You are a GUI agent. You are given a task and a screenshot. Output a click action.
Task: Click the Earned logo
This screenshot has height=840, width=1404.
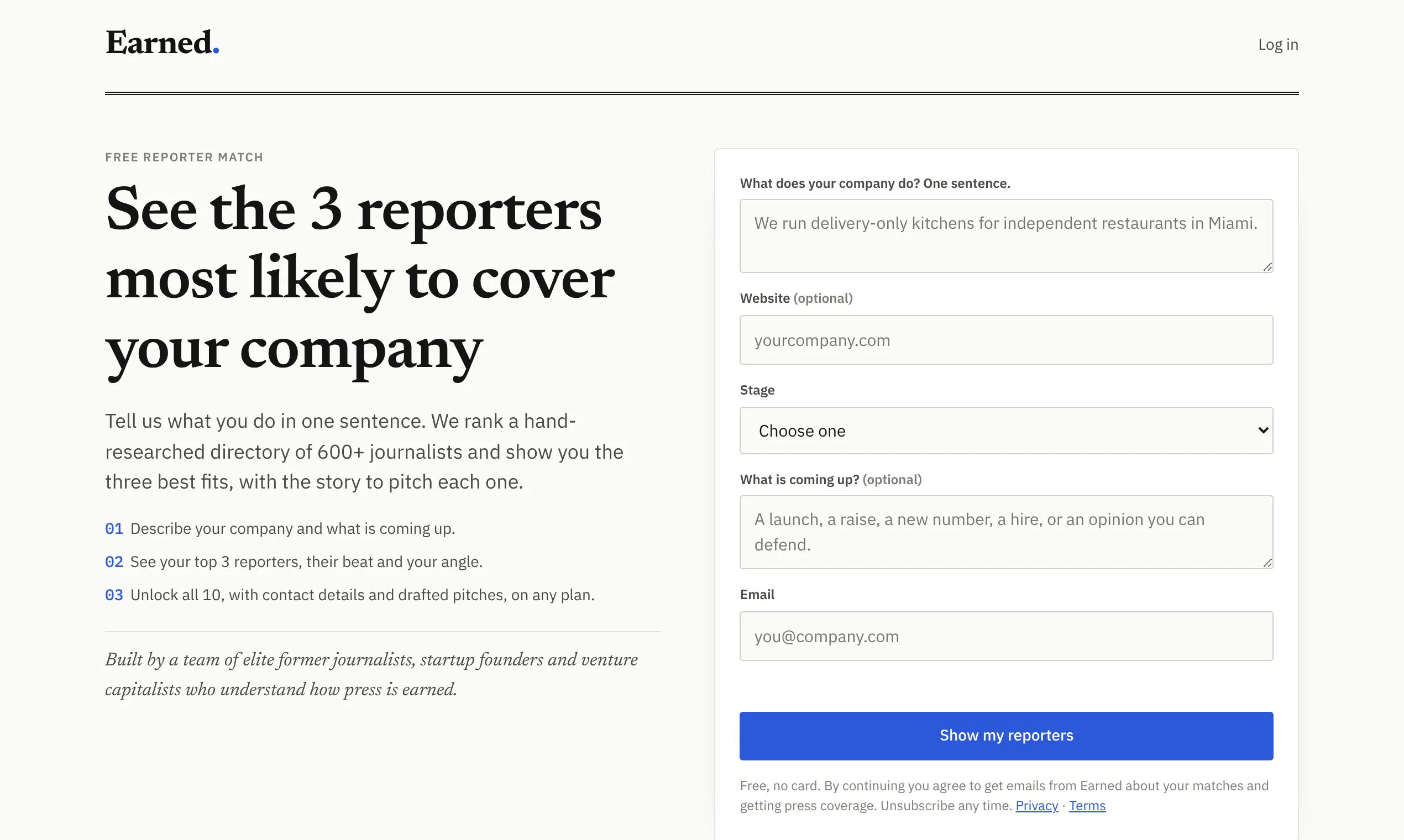click(x=162, y=43)
